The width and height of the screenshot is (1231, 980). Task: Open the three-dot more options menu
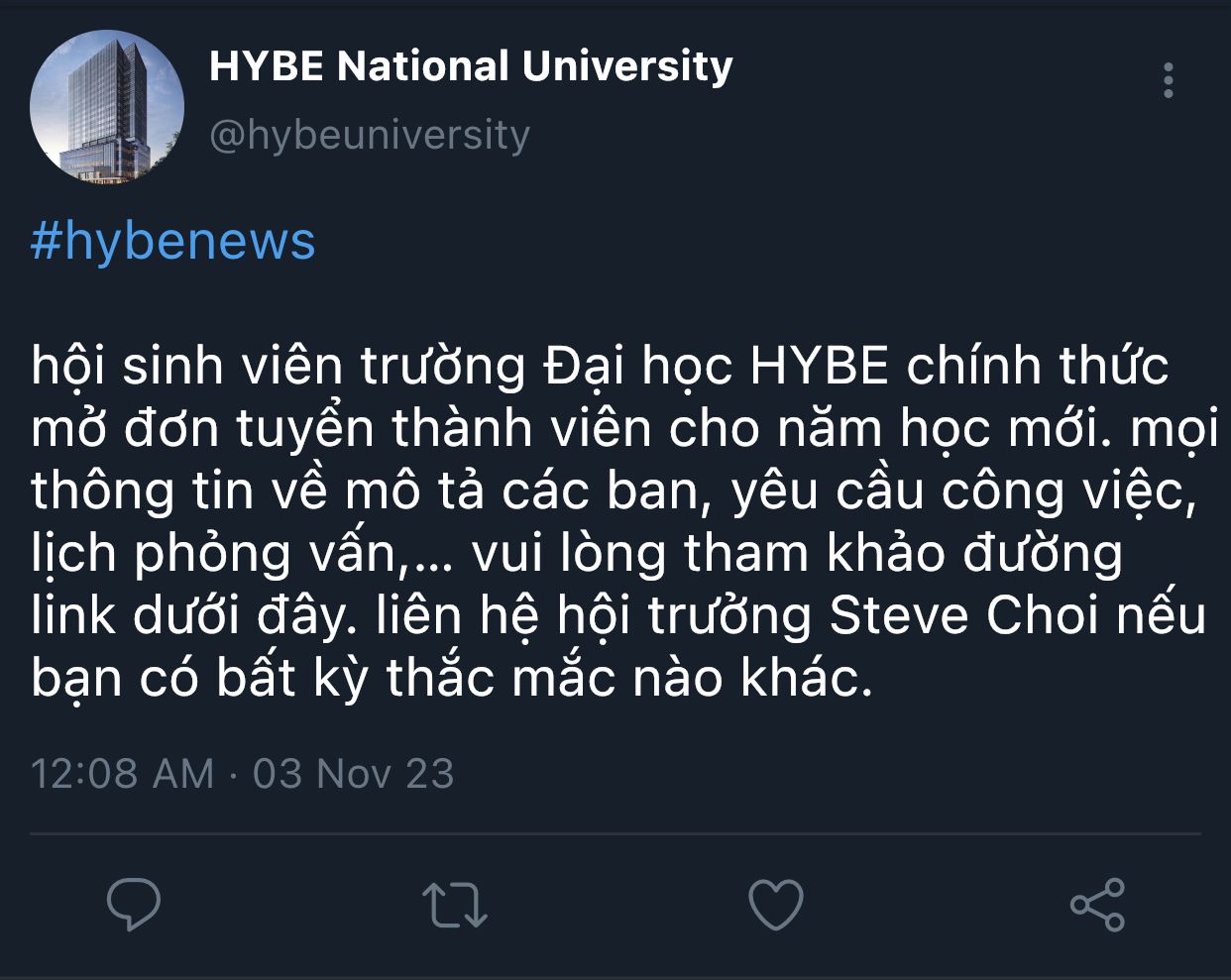pos(1169,80)
